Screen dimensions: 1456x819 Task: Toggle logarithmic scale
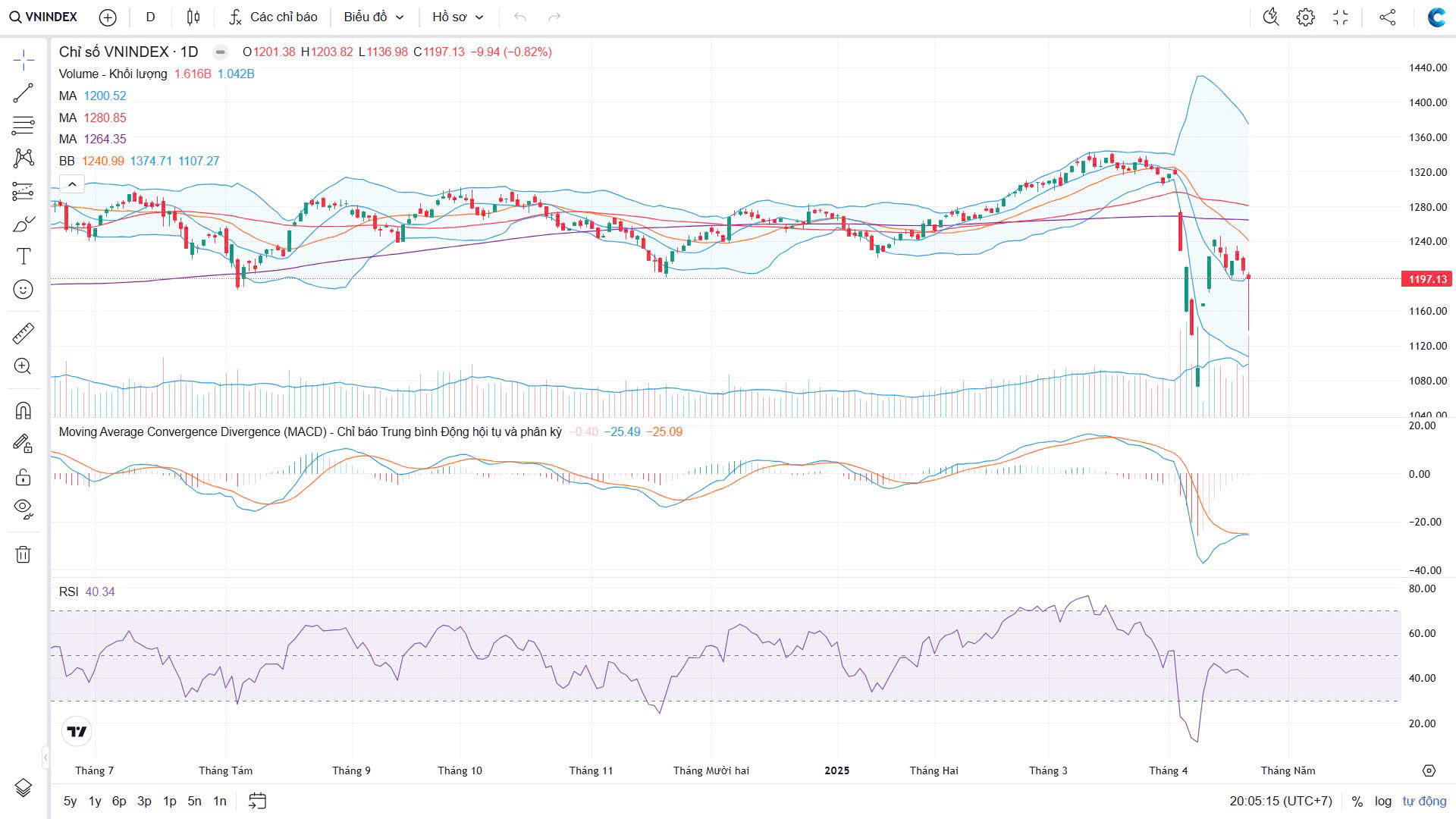pos(1383,801)
